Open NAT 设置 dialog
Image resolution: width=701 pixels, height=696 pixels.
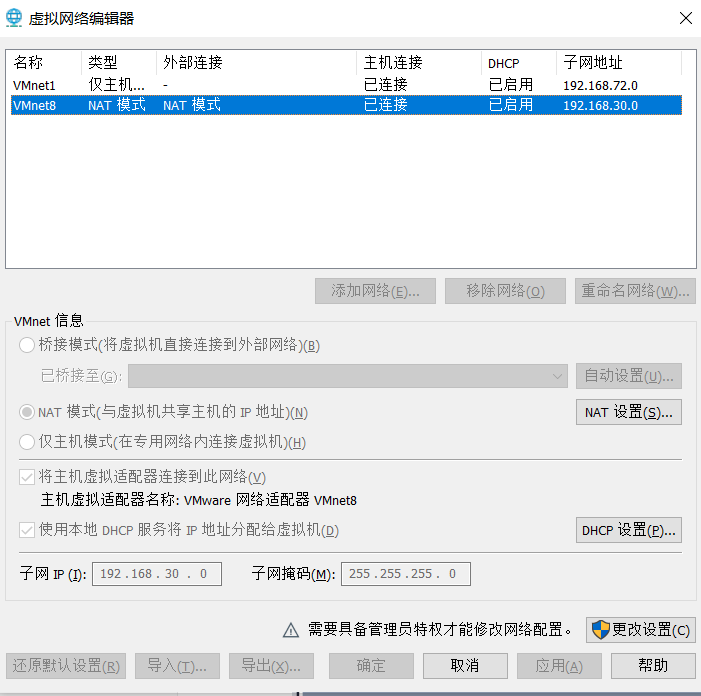pos(629,412)
